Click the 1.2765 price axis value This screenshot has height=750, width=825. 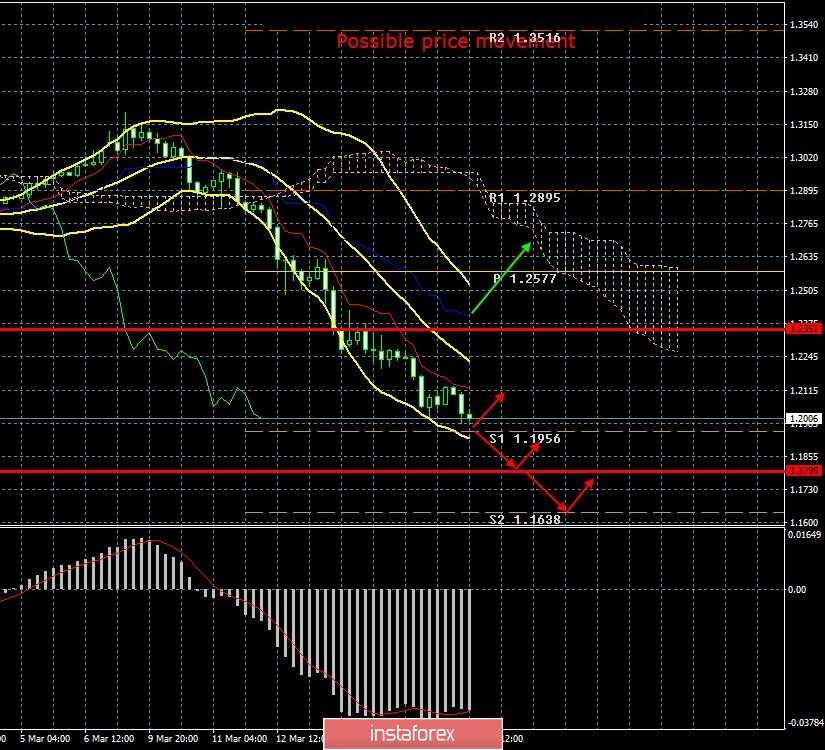click(804, 224)
